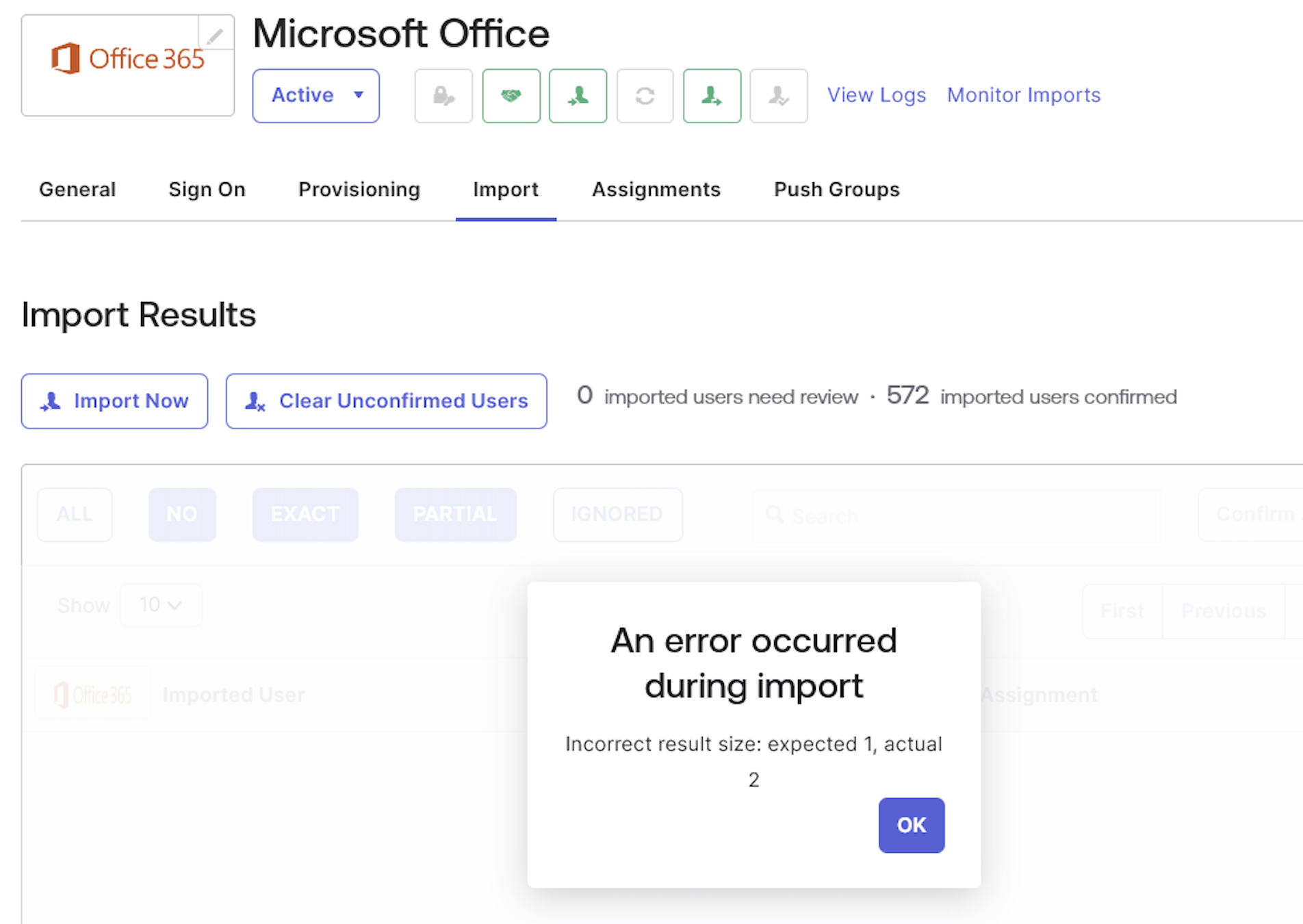Click the green user push arrow icon
The image size is (1303, 924).
point(712,96)
